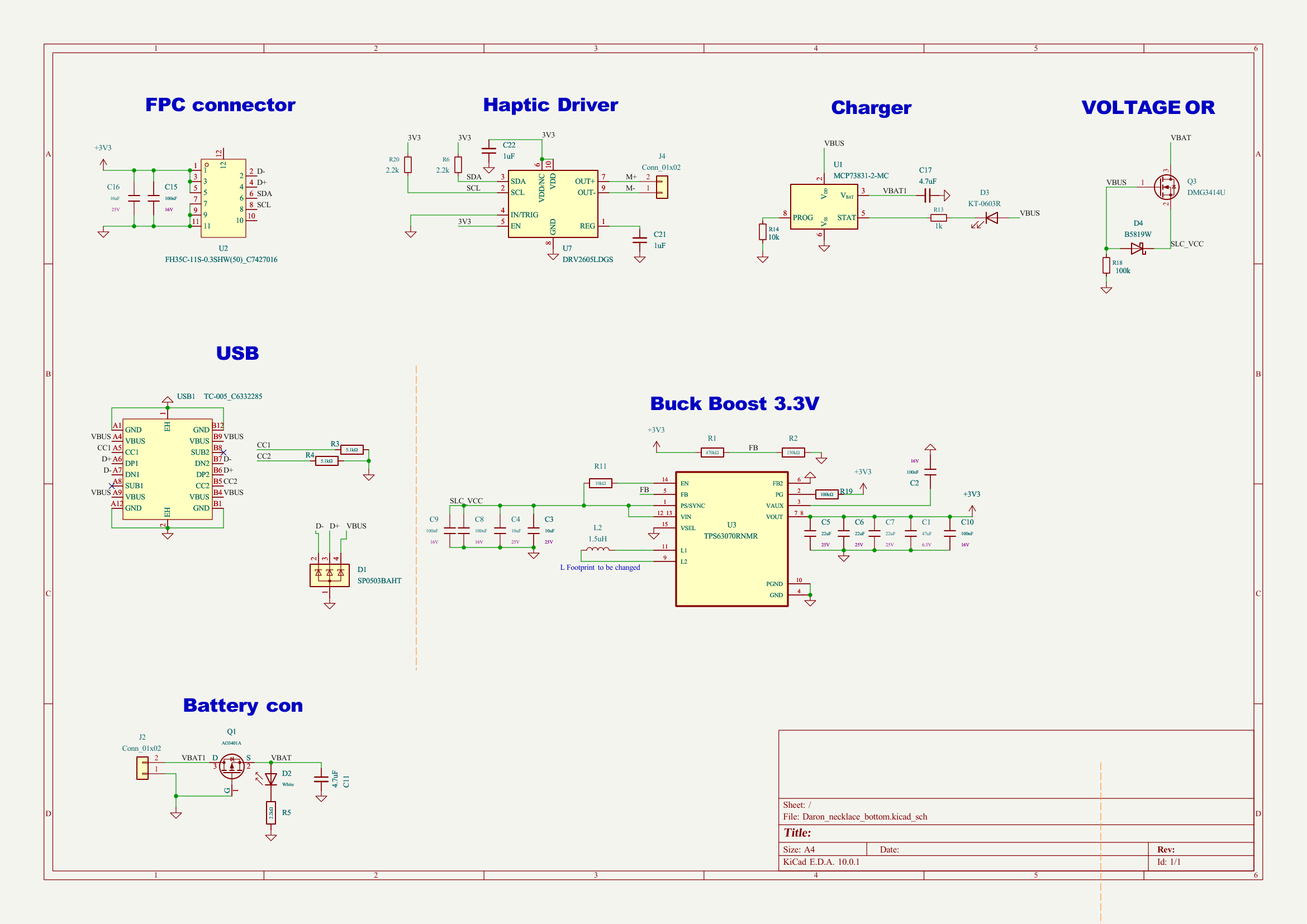Select resistor R3 5.1kΩ on CC1
1307x924 pixels.
(x=352, y=450)
